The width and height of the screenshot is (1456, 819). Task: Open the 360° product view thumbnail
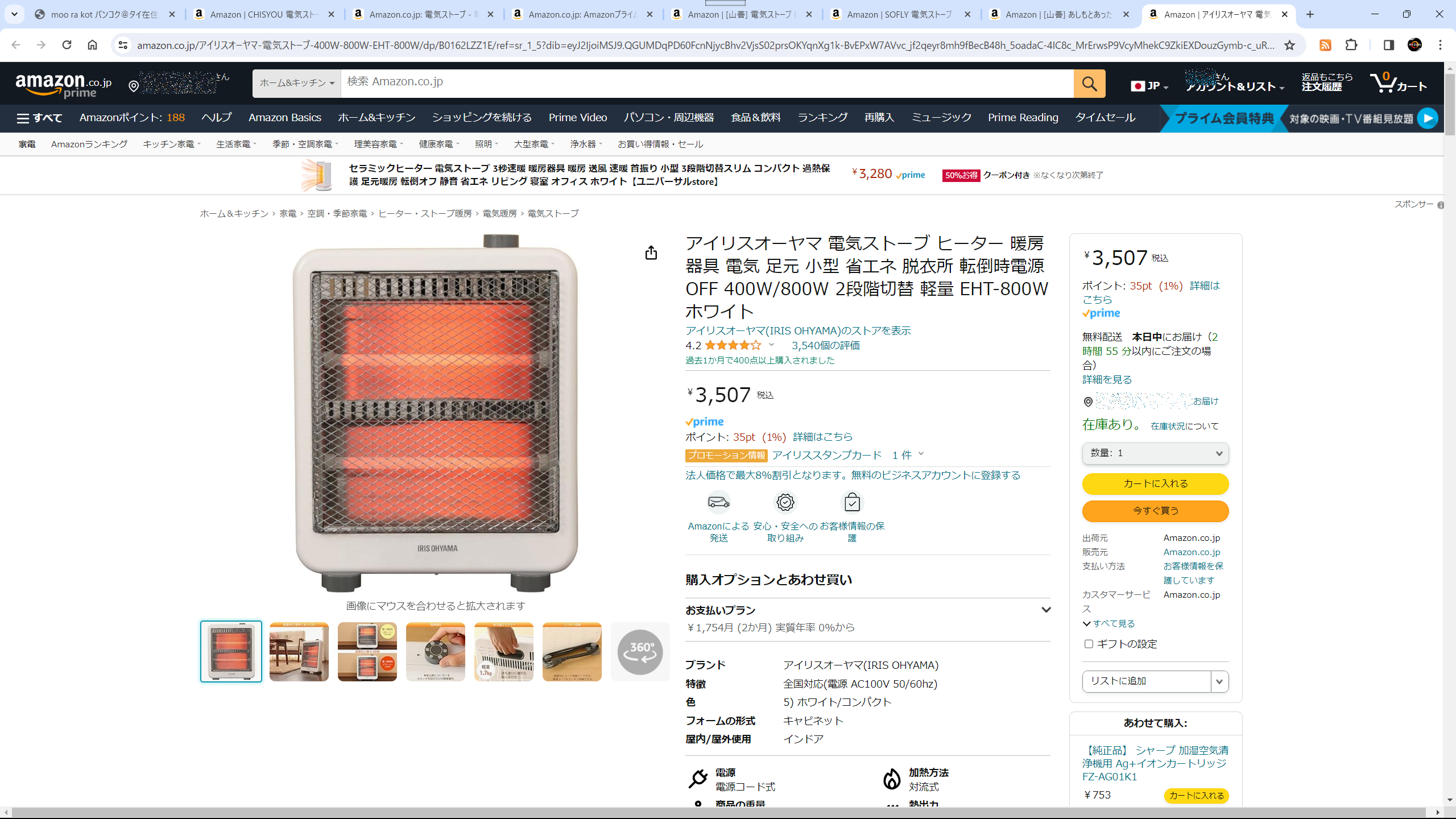640,652
